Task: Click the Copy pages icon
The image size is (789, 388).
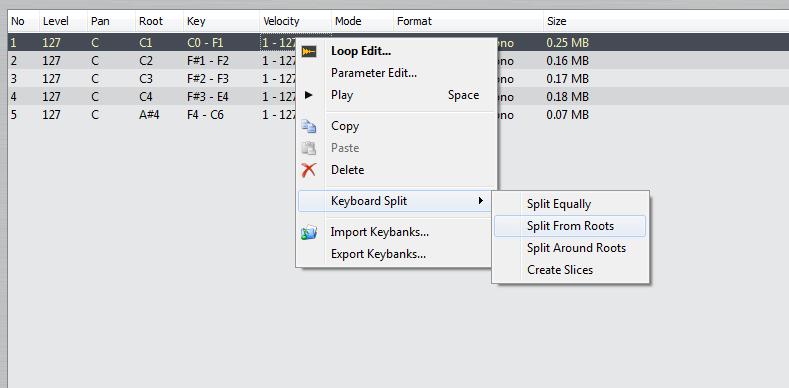Action: click(x=308, y=126)
